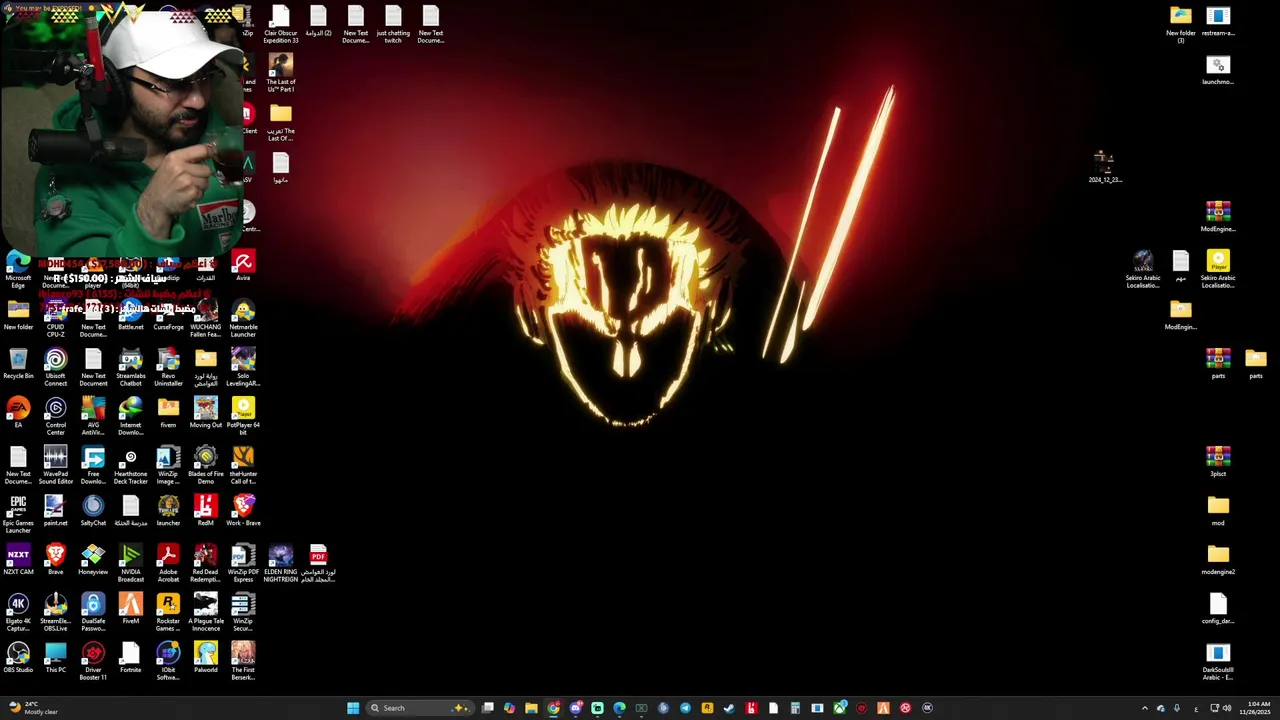
Task: Select The First Berserker game icon
Action: 243,662
